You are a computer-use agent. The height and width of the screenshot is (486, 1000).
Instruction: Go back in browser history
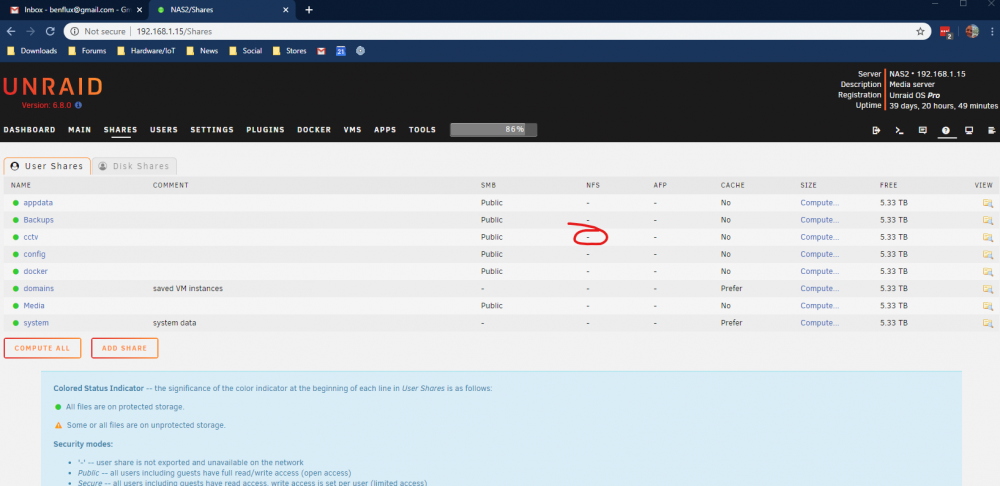click(x=11, y=31)
